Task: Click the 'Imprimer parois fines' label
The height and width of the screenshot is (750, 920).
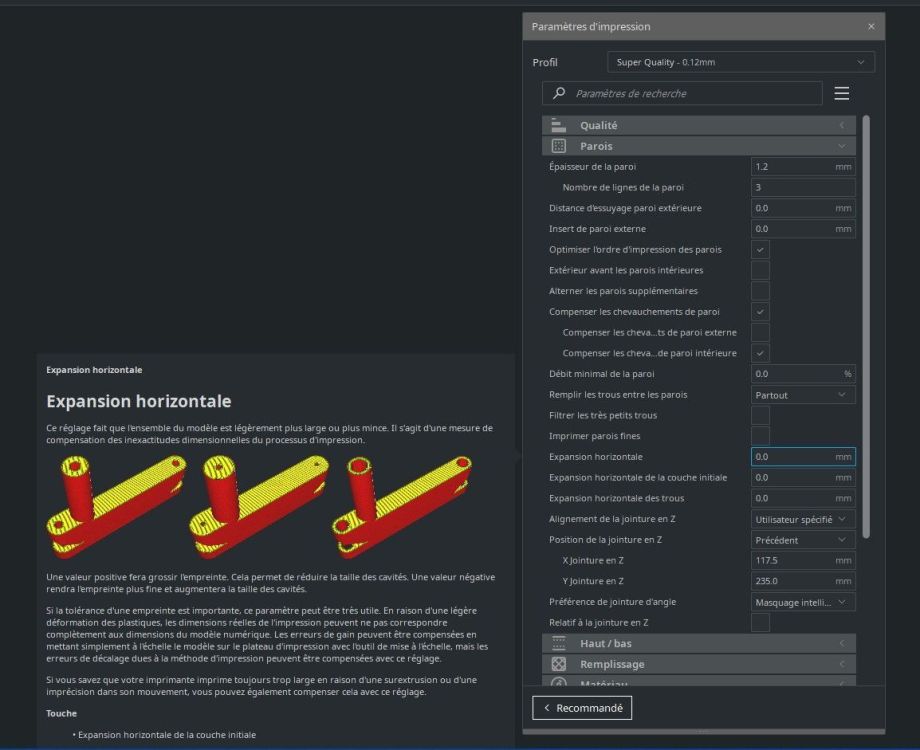Action: [x=594, y=436]
